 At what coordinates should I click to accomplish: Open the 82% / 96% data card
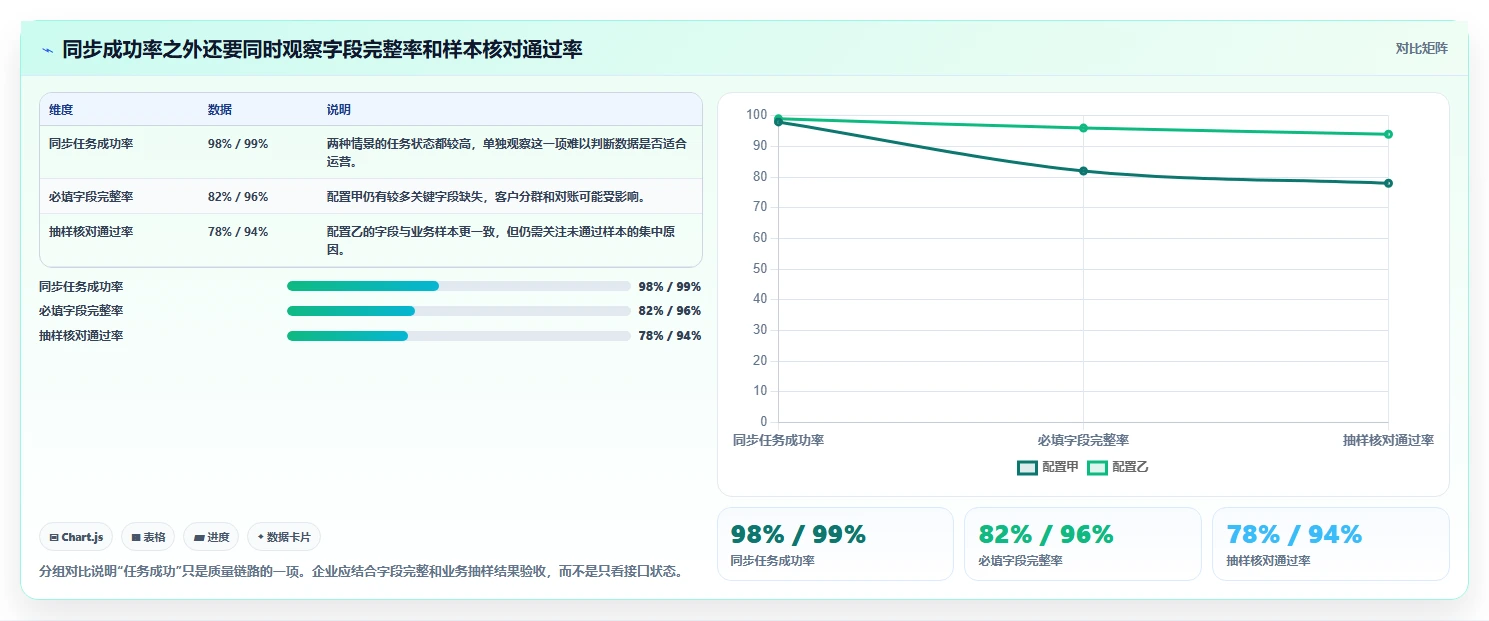click(x=1083, y=544)
